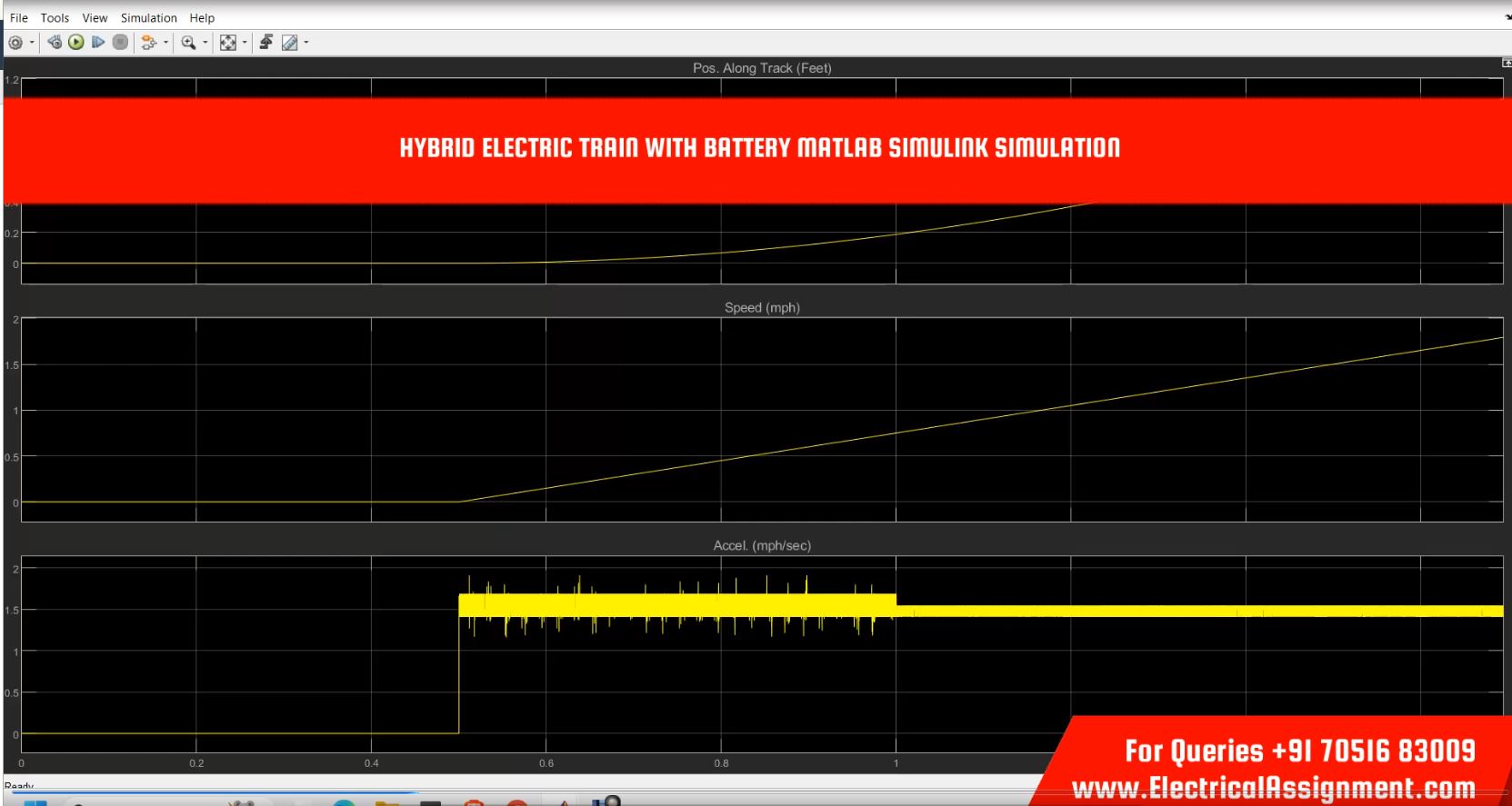This screenshot has height=806, width=1512.
Task: Open the Simulation menu
Action: [149, 18]
